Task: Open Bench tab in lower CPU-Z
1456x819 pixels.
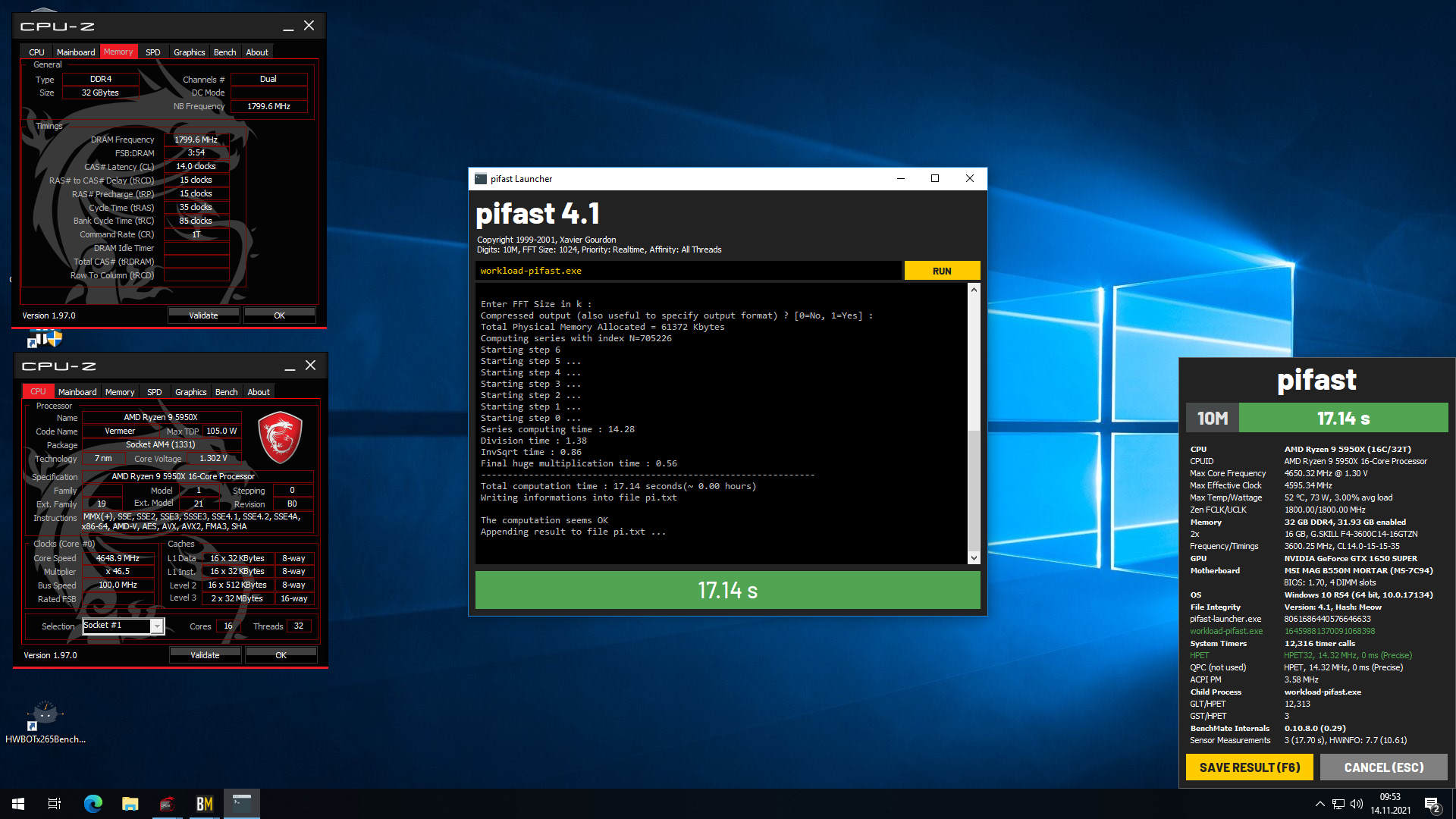Action: pos(227,392)
